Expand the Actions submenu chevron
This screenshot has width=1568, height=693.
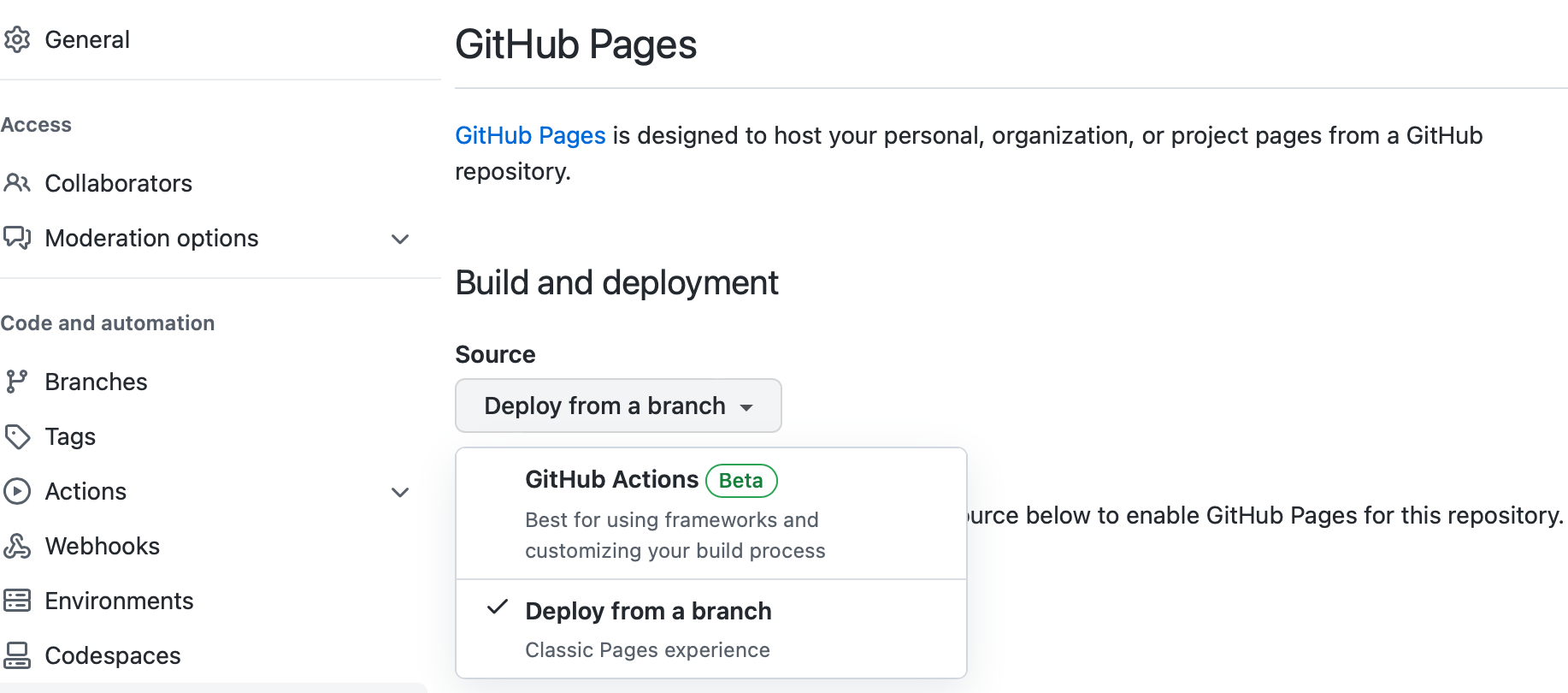tap(400, 492)
